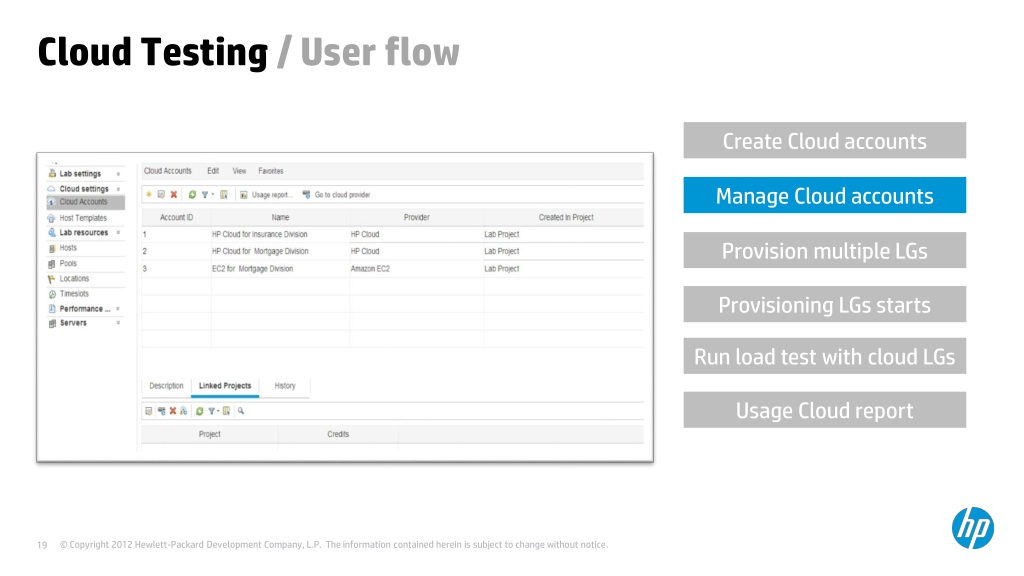Click red remove icon in Linked Projects toolbar

(172, 410)
